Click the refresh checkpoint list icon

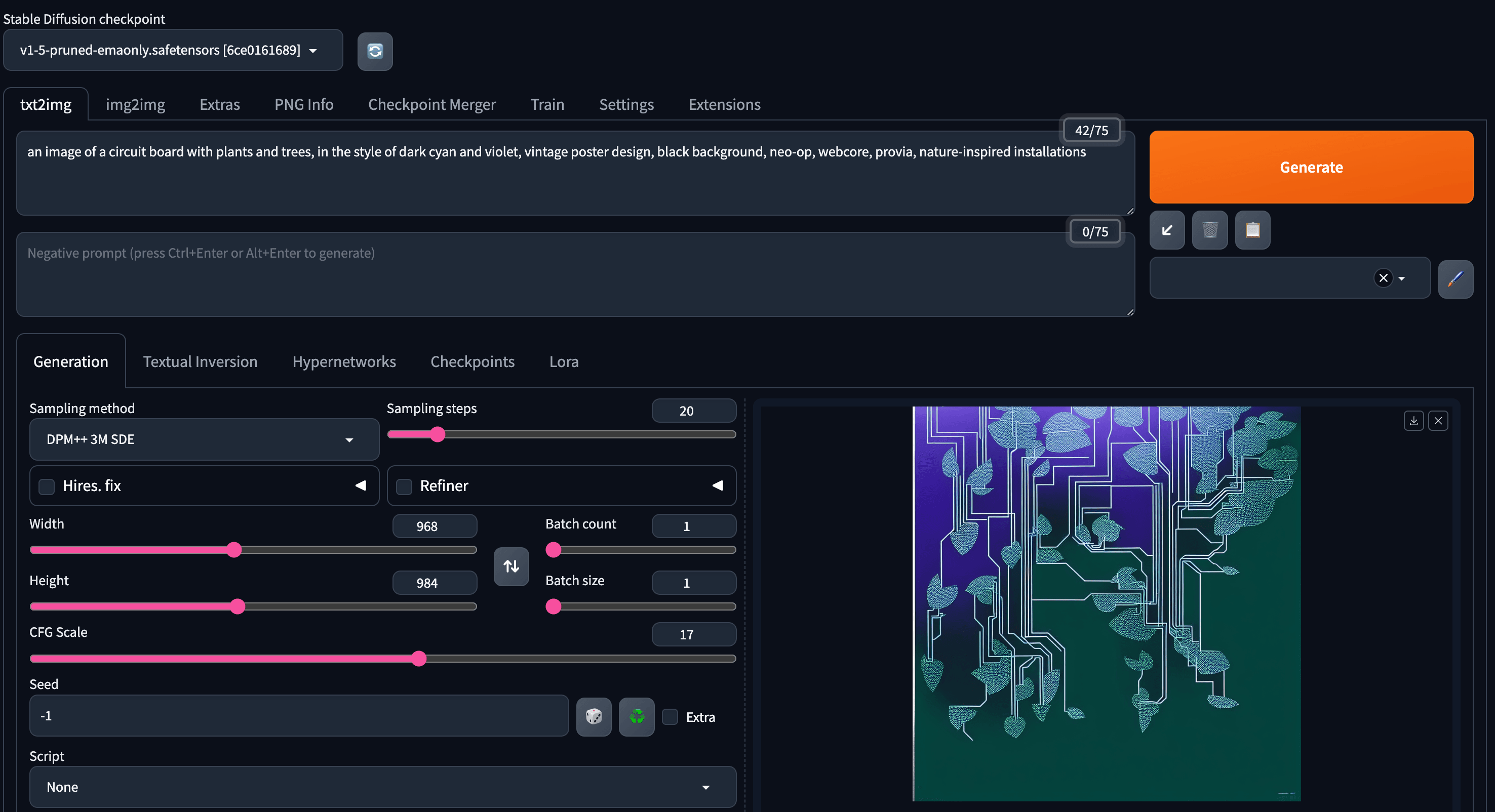point(375,51)
